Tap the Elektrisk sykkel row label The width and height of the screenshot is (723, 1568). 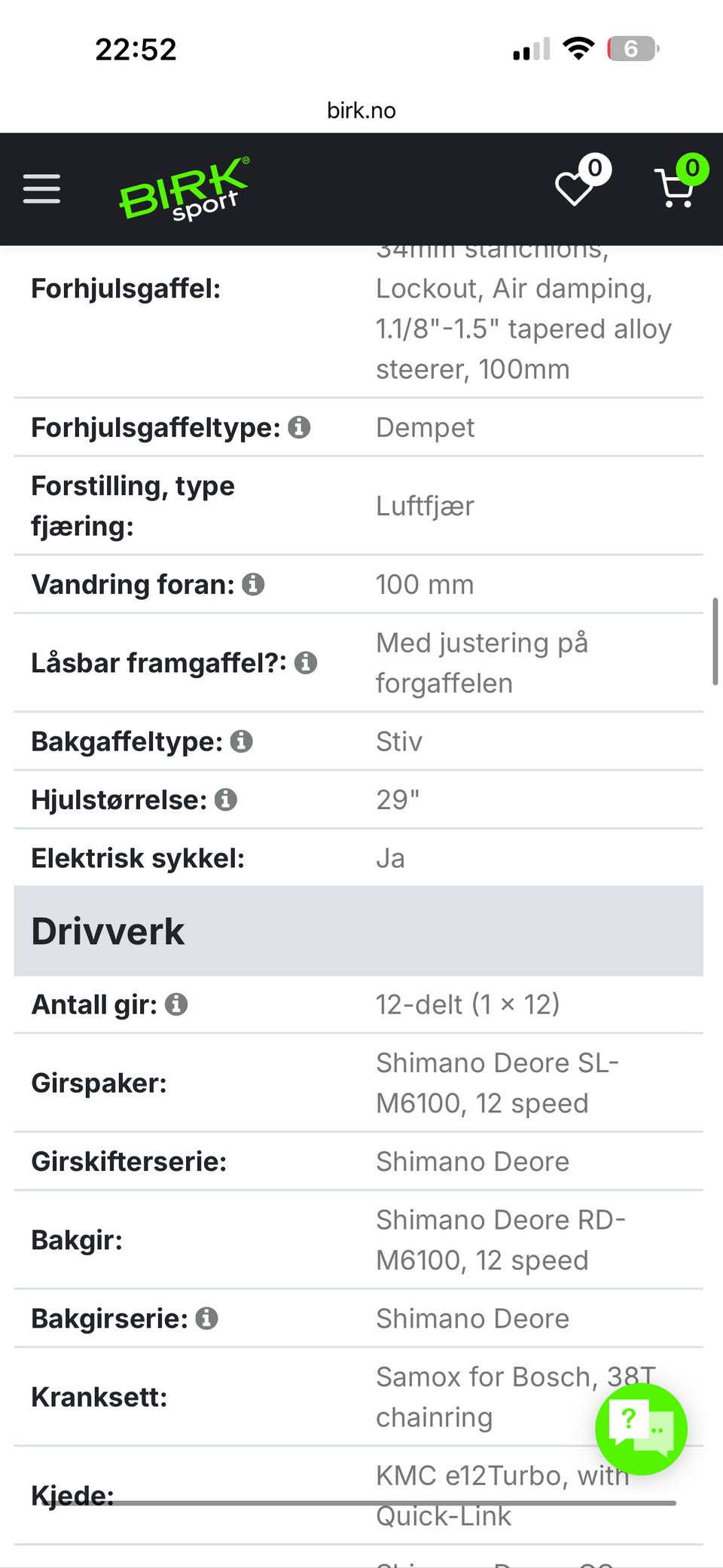(x=138, y=858)
